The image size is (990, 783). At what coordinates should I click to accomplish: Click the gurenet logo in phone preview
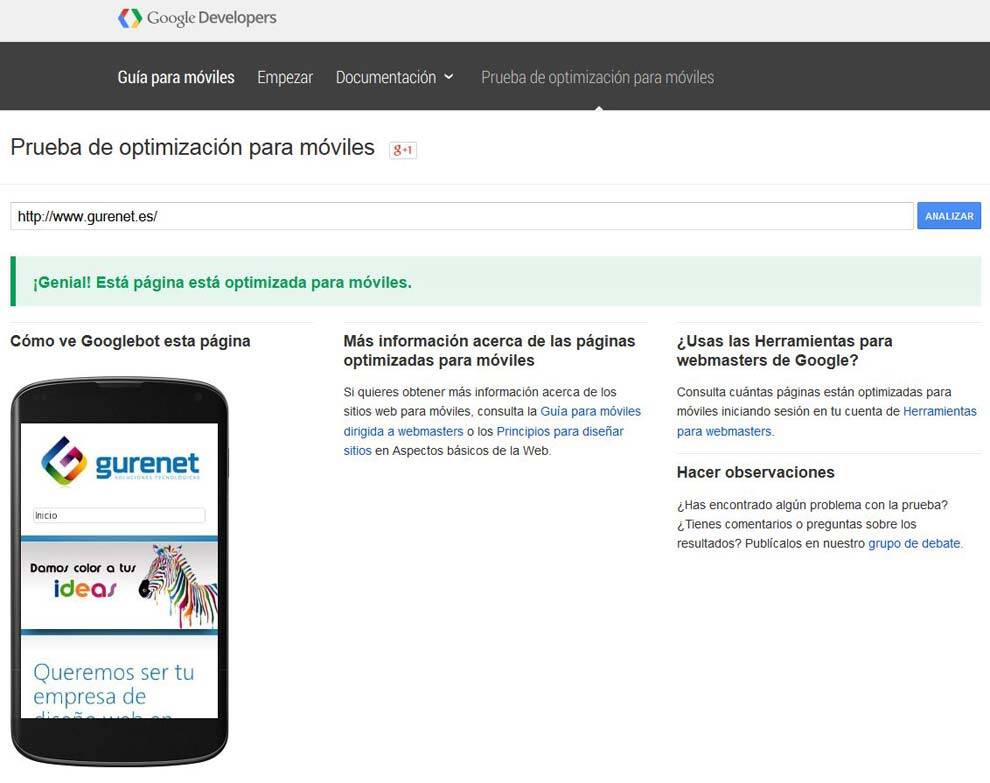tap(120, 461)
